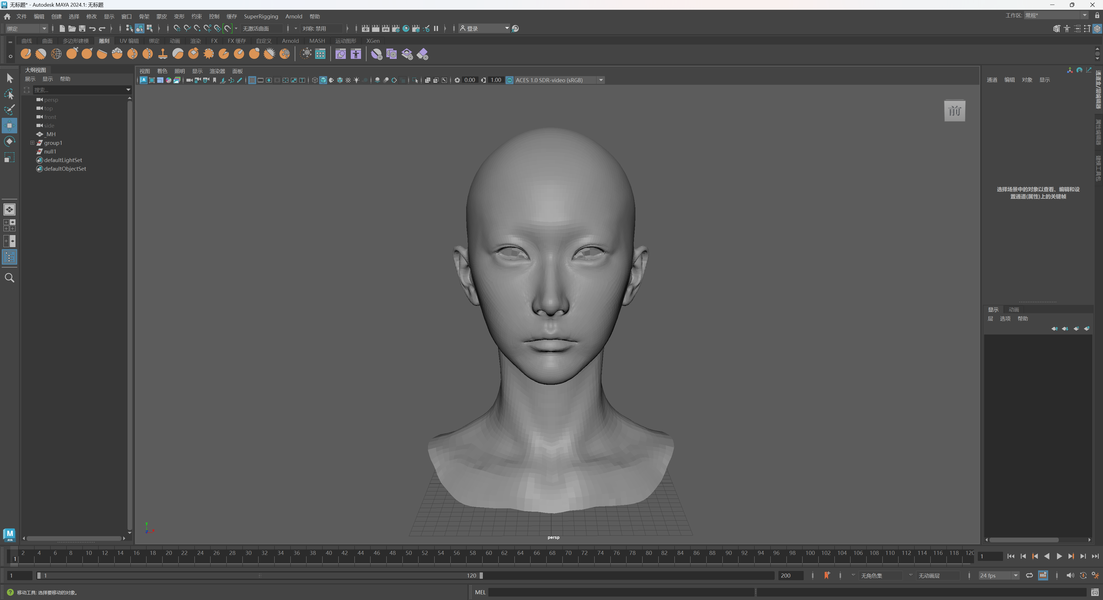Jump to end of playback range
1103x600 pixels.
pyautogui.click(x=1095, y=556)
